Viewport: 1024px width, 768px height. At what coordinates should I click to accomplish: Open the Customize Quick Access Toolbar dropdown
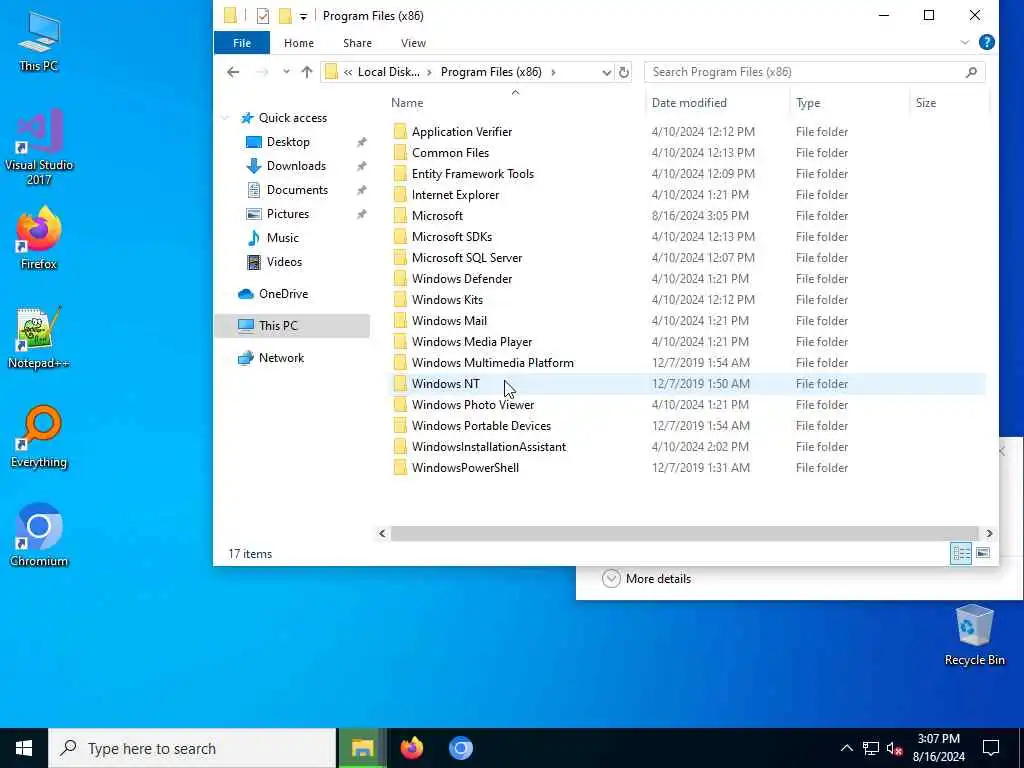(303, 16)
